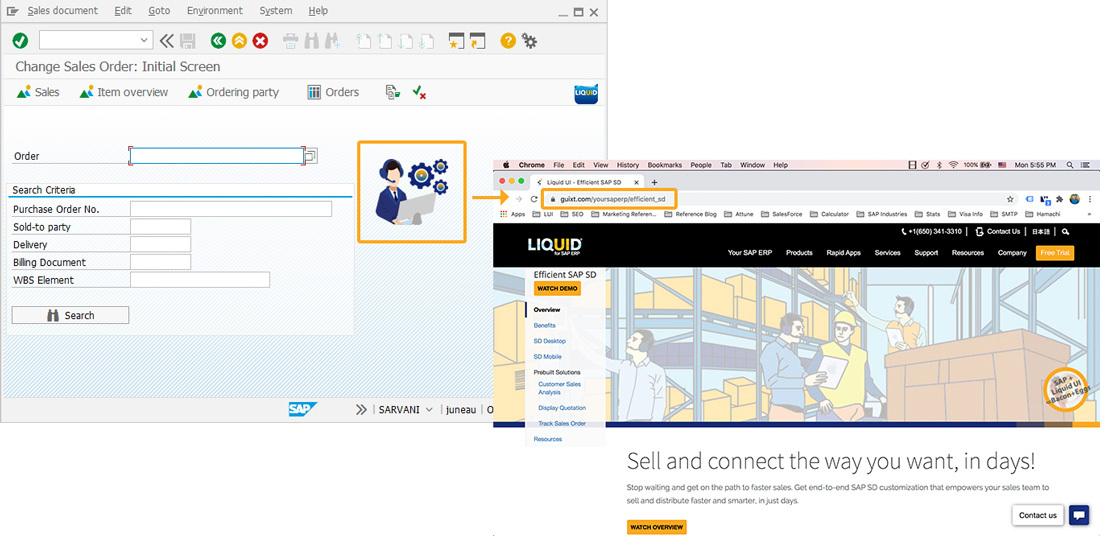Open Chrome's History menu
The height and width of the screenshot is (536, 1100).
point(628,165)
